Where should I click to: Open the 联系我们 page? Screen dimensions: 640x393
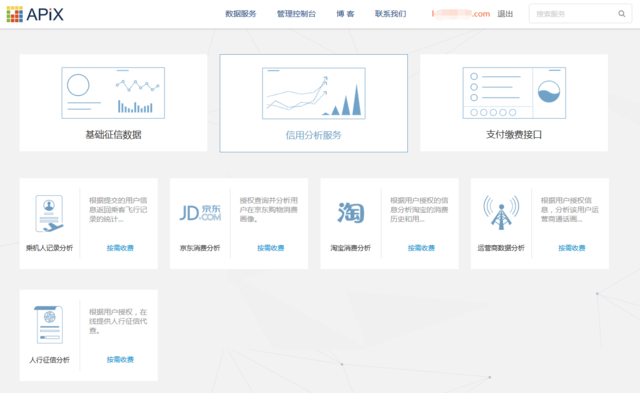391,14
